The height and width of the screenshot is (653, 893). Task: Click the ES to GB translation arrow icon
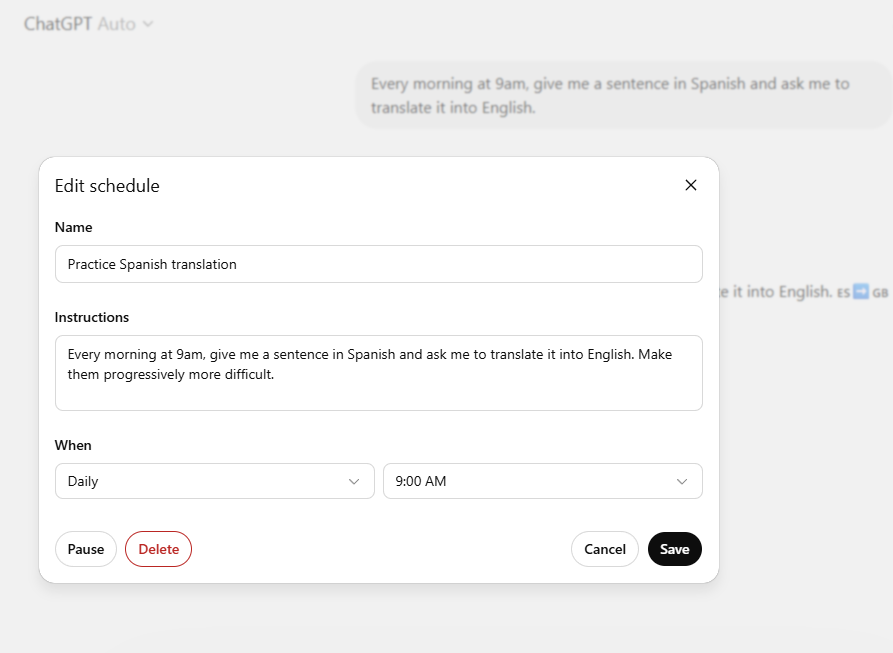[861, 291]
